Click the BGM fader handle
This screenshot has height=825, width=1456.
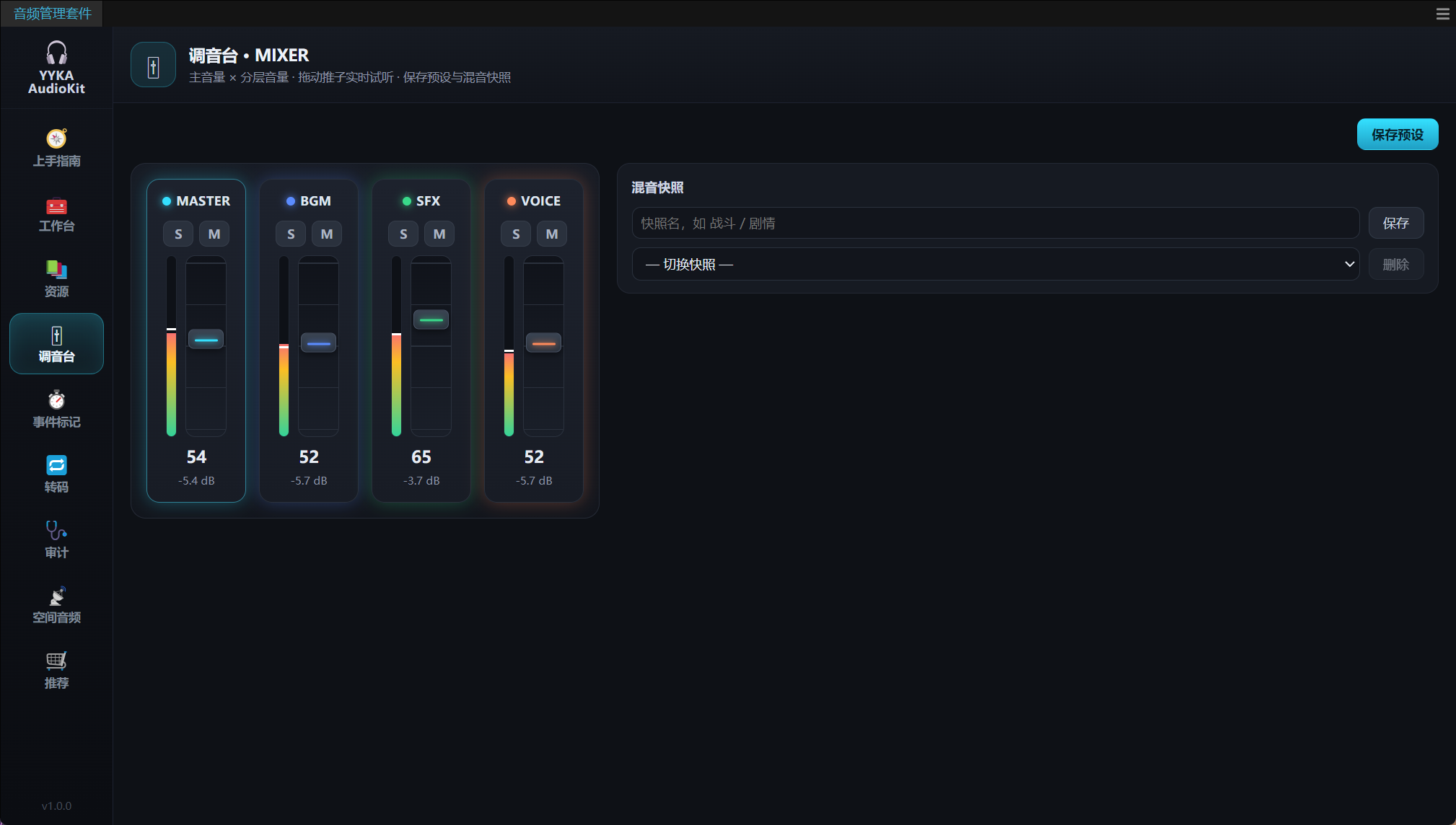coord(318,343)
